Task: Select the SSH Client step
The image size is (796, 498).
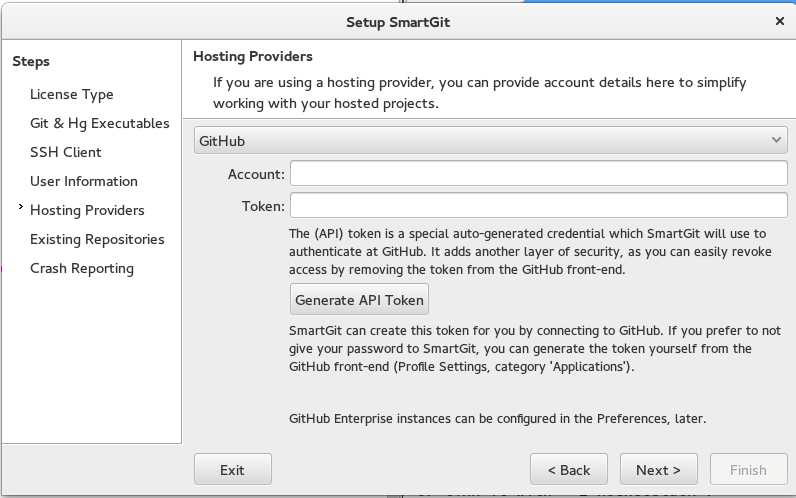Action: point(65,152)
